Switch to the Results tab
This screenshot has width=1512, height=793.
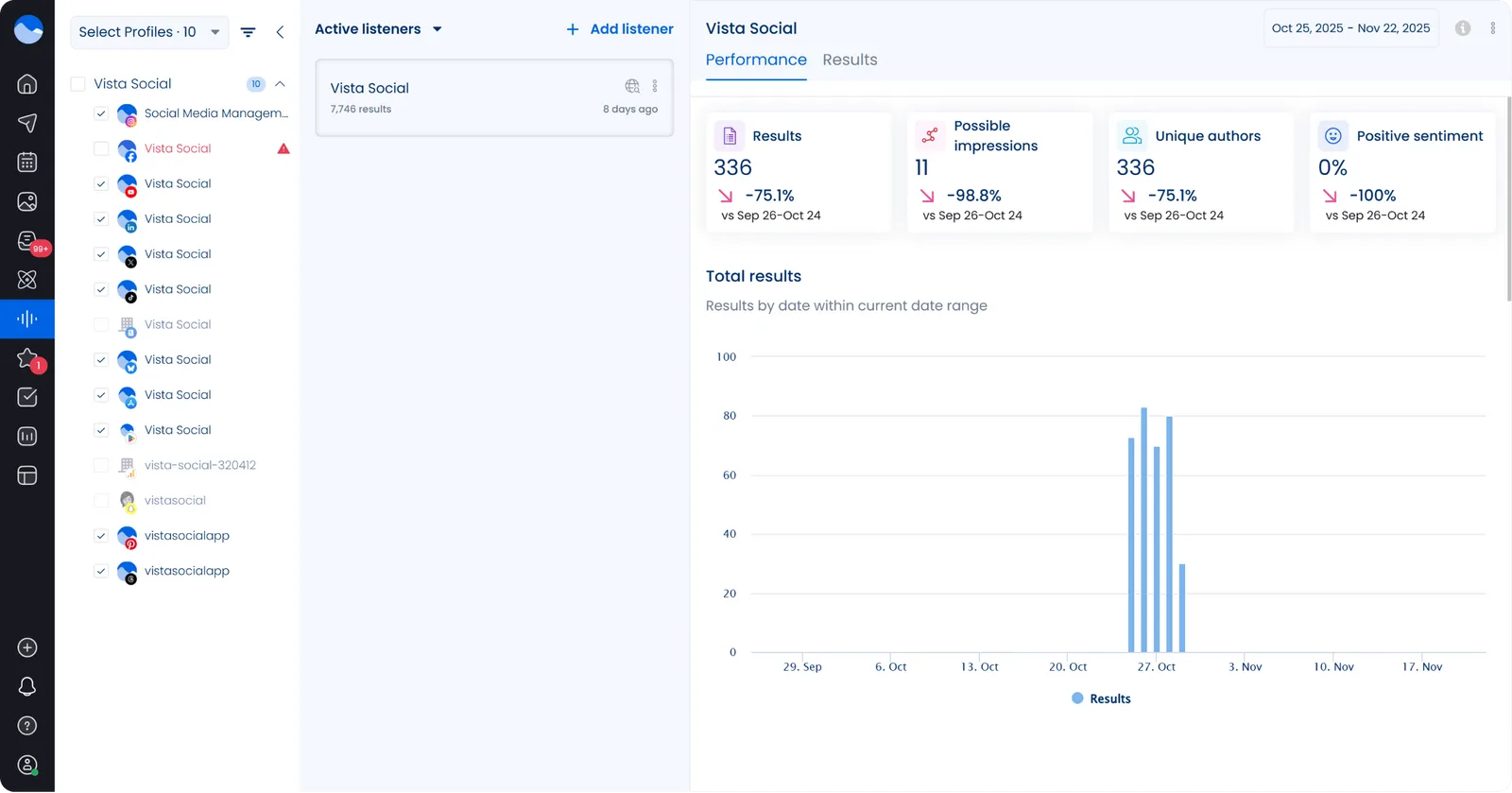click(850, 60)
